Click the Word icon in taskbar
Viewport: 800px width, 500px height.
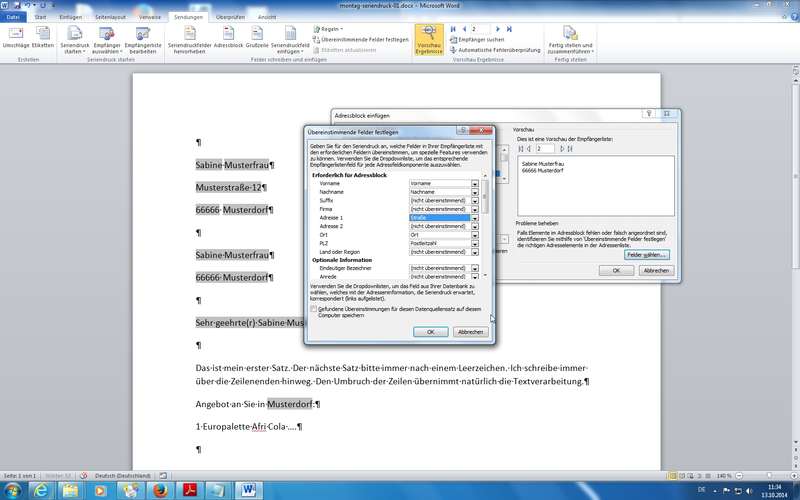[x=248, y=491]
